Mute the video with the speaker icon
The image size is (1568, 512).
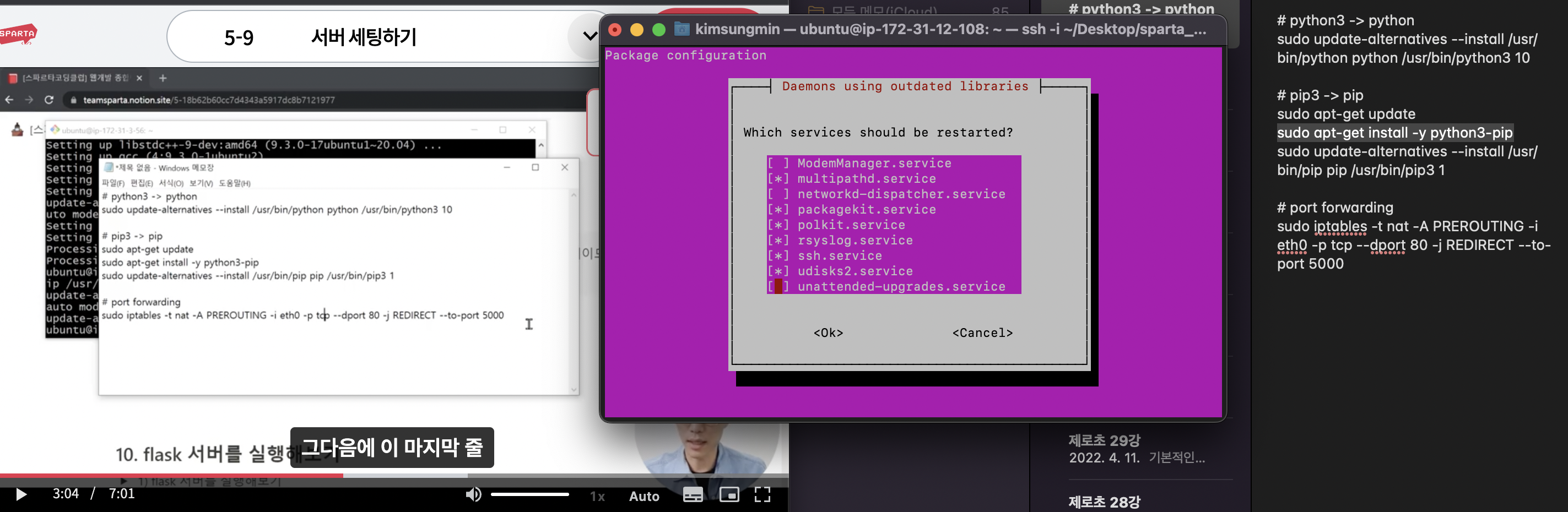[x=473, y=494]
